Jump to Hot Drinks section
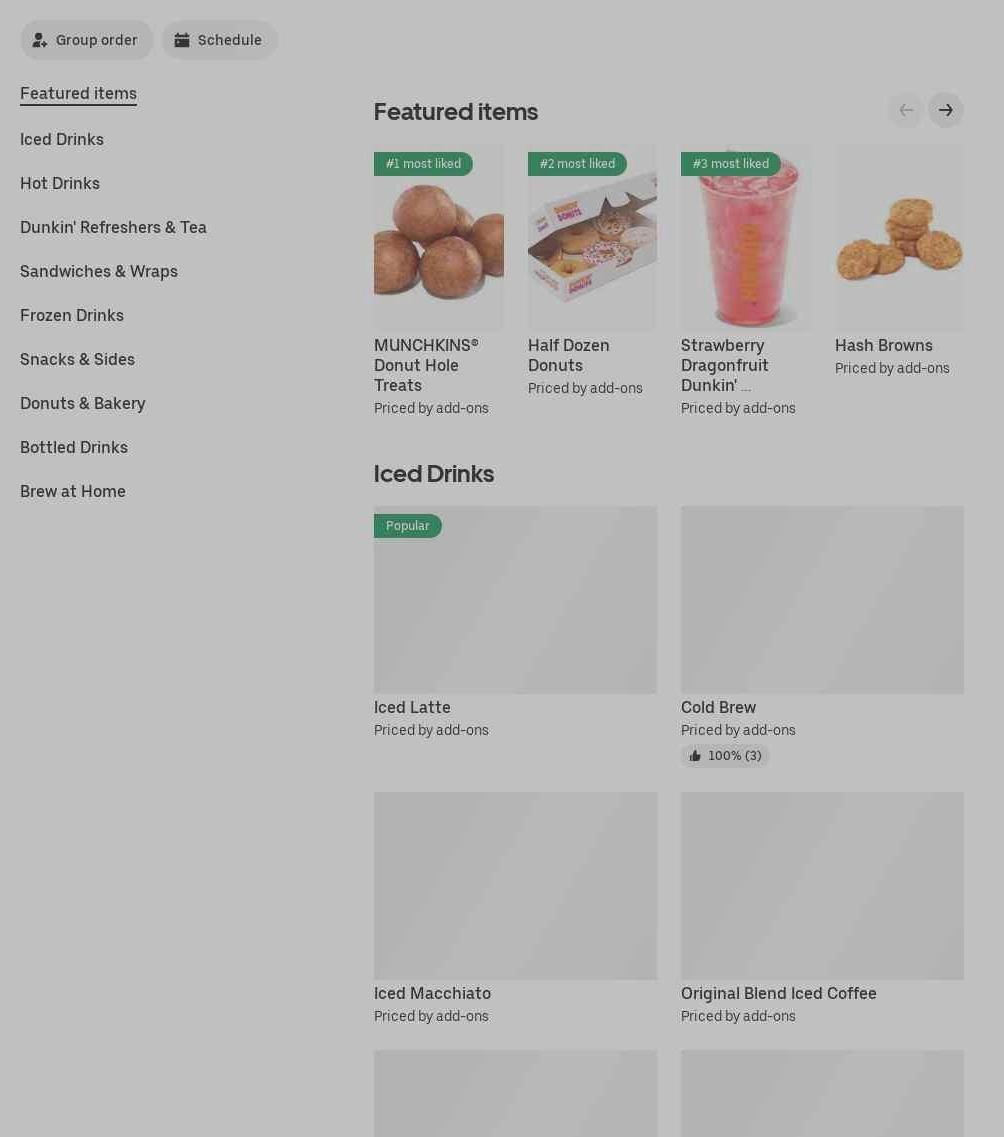The height and width of the screenshot is (1137, 1004). [x=60, y=183]
